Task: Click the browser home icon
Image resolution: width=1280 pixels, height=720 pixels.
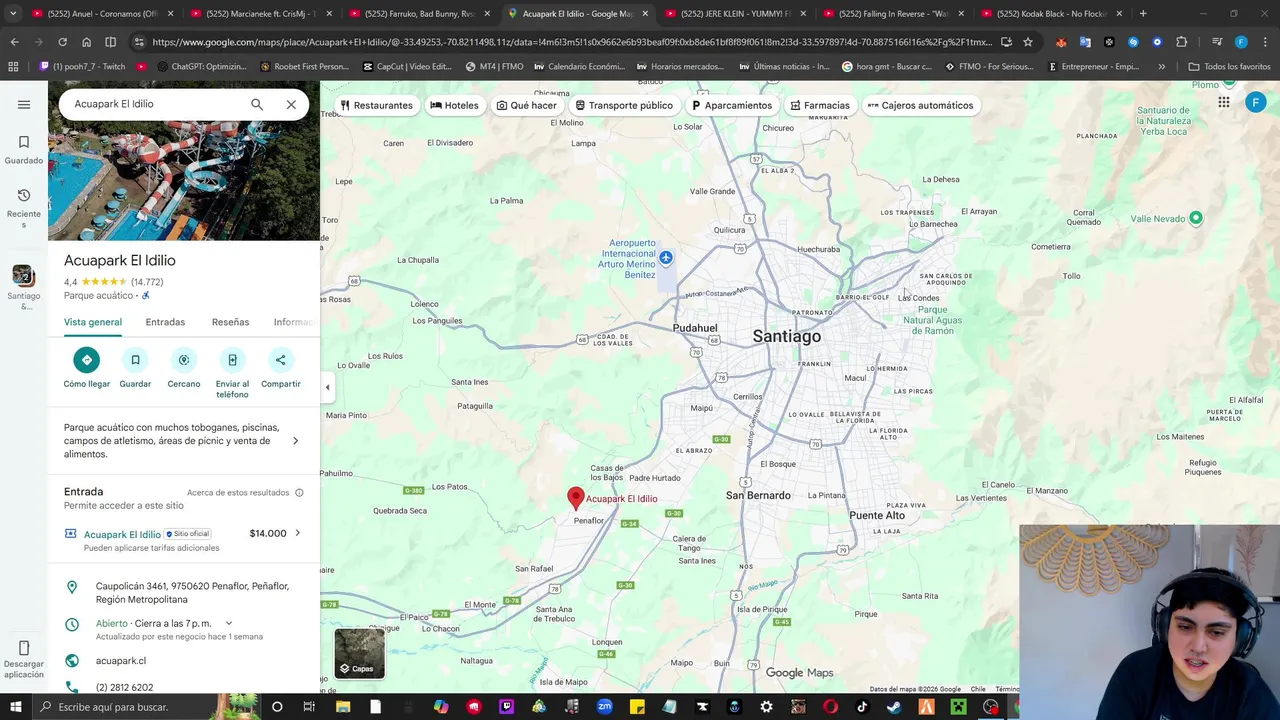Action: coord(86,42)
